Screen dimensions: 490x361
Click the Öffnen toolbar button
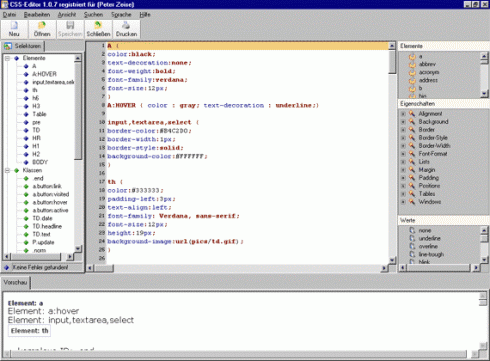42,29
